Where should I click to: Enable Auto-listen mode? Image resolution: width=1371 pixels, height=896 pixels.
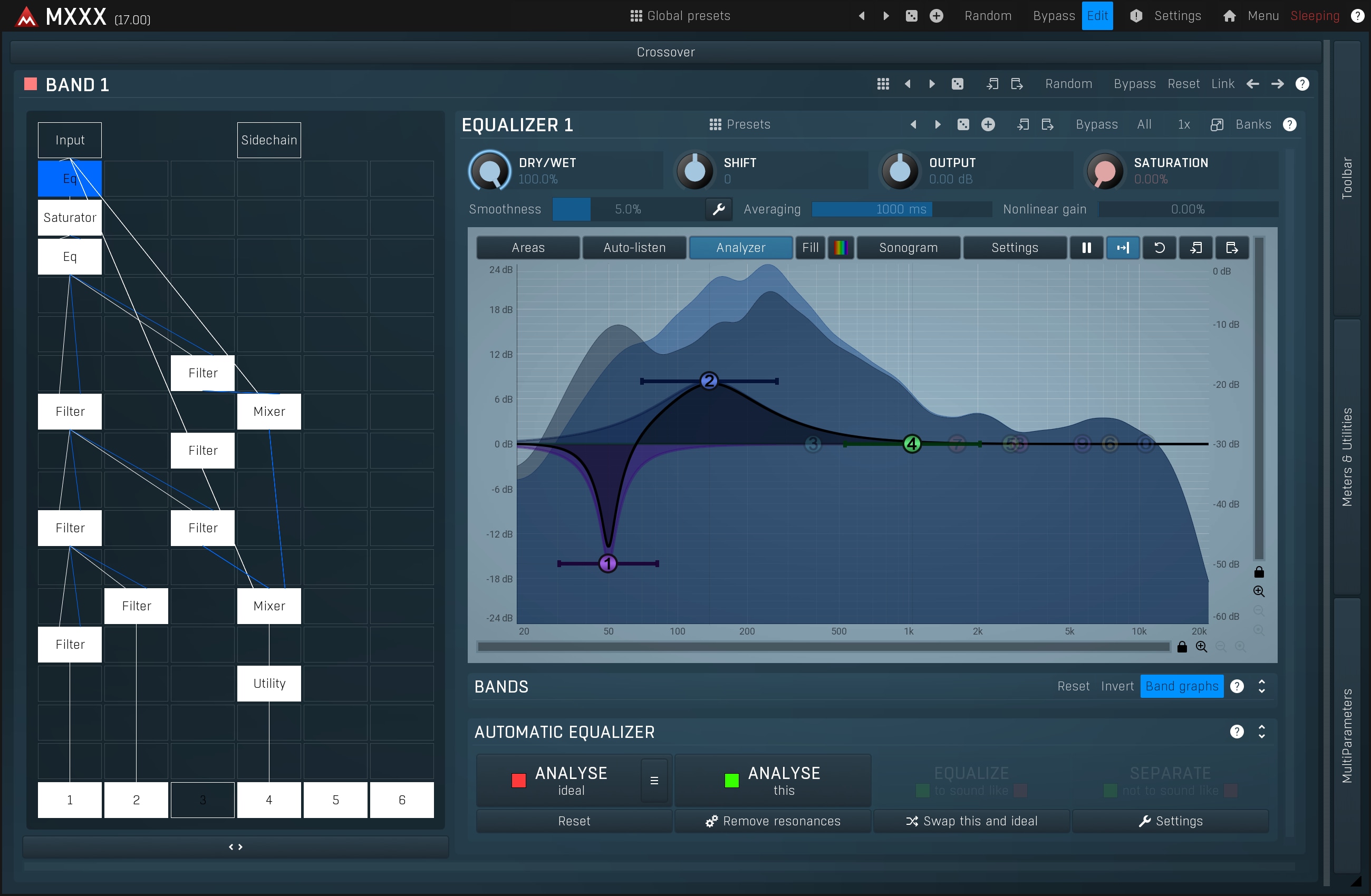[634, 248]
